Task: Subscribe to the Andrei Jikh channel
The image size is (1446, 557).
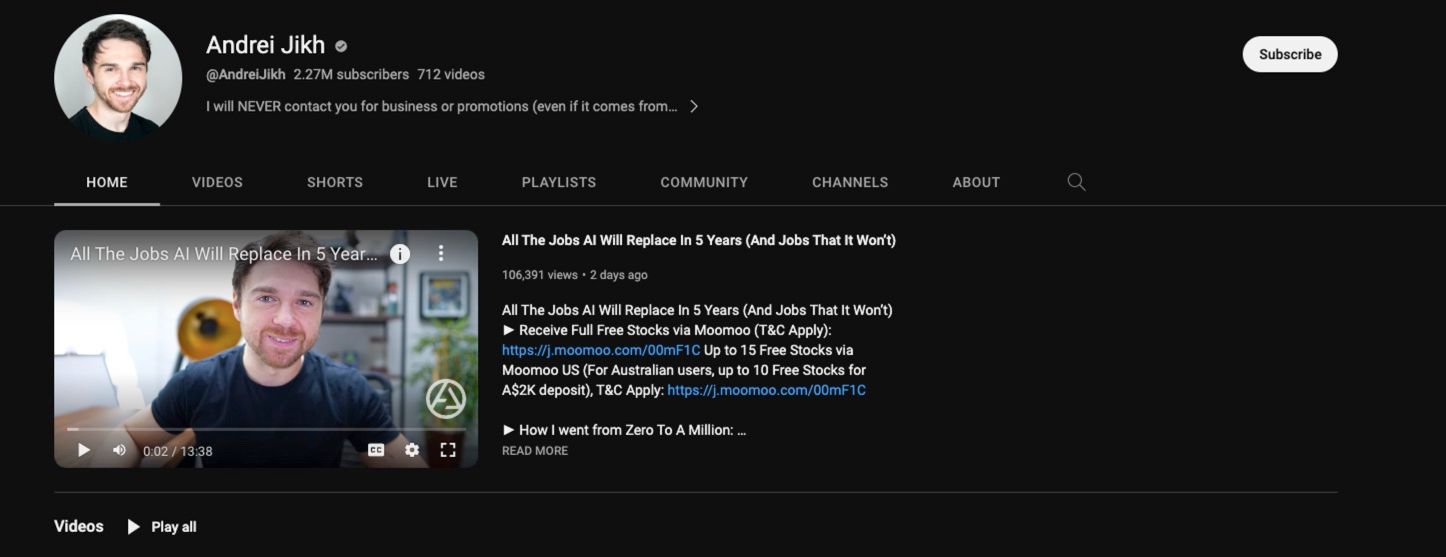Action: (x=1289, y=54)
